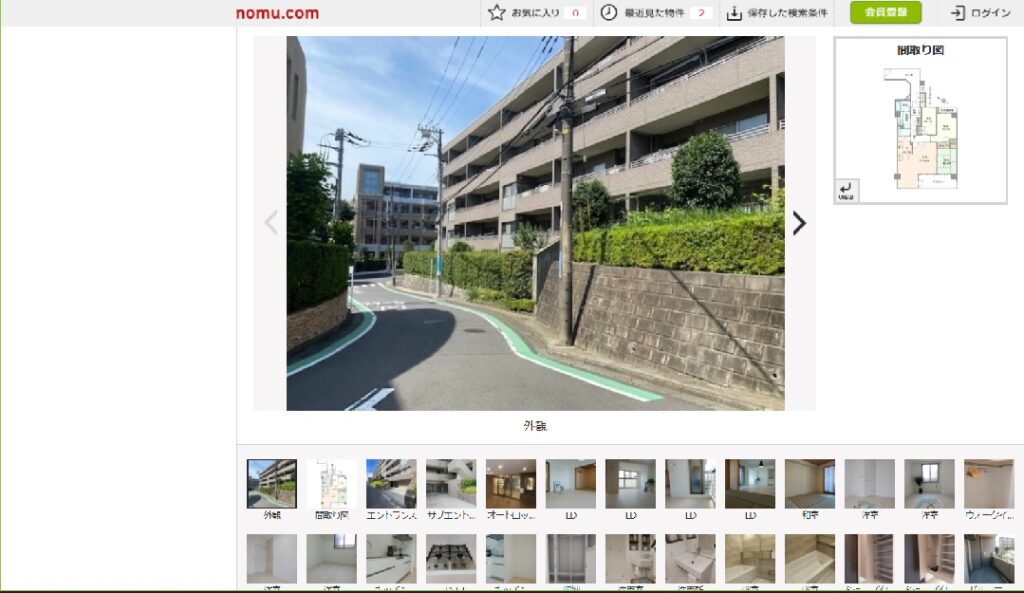Select the bathroom sink thumbnail
Image resolution: width=1024 pixels, height=593 pixels.
pos(690,559)
